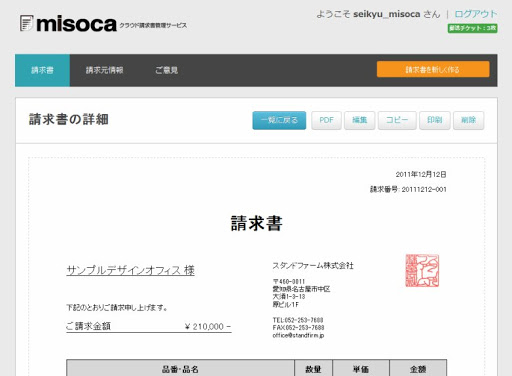Click the 編集 edit button

tap(360, 120)
